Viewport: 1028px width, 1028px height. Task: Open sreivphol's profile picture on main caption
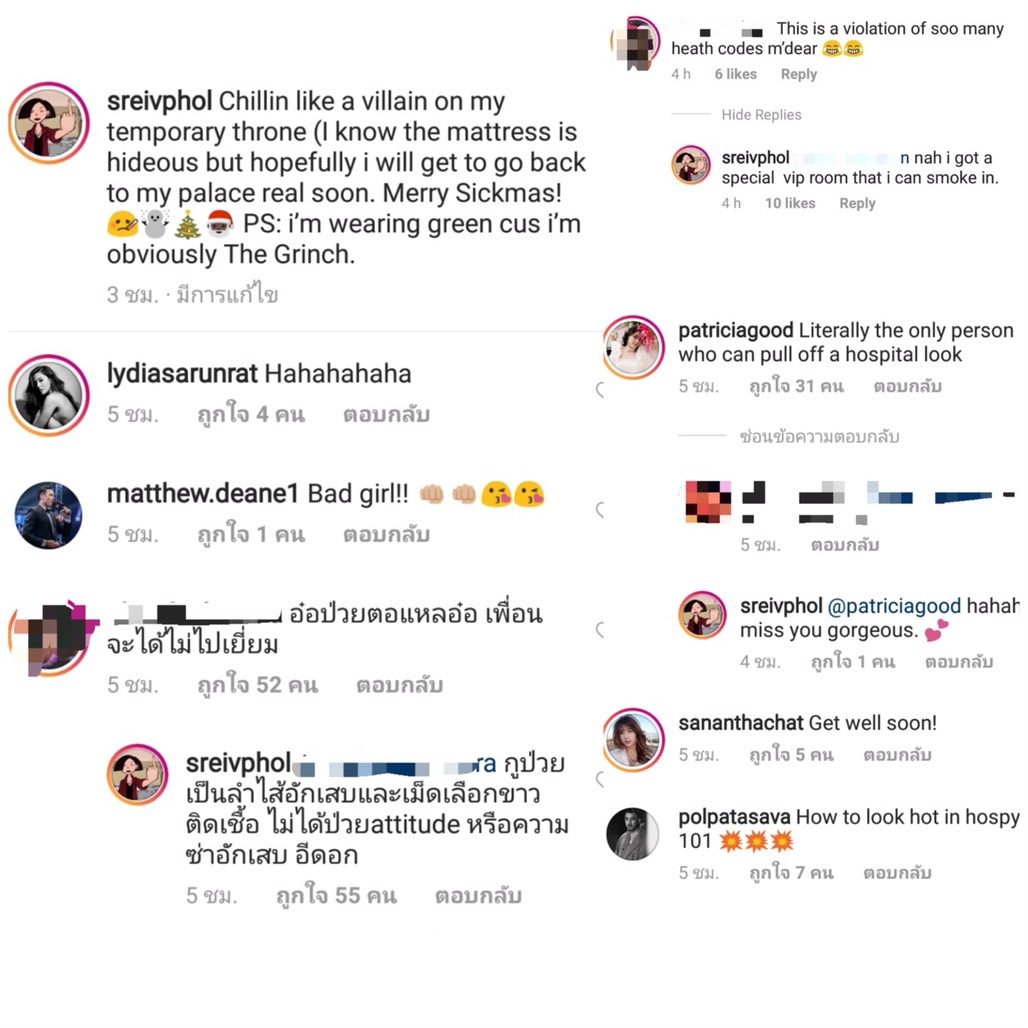coord(49,123)
